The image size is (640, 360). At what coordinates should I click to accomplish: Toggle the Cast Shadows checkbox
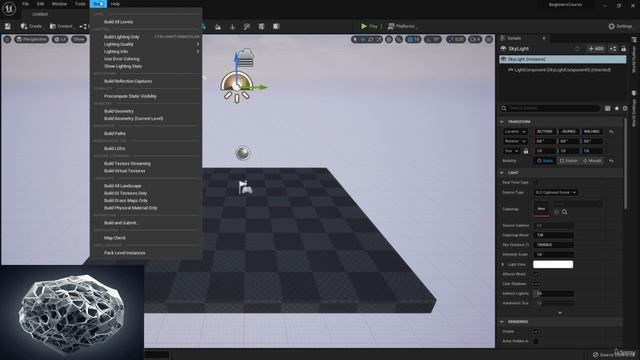[536, 284]
